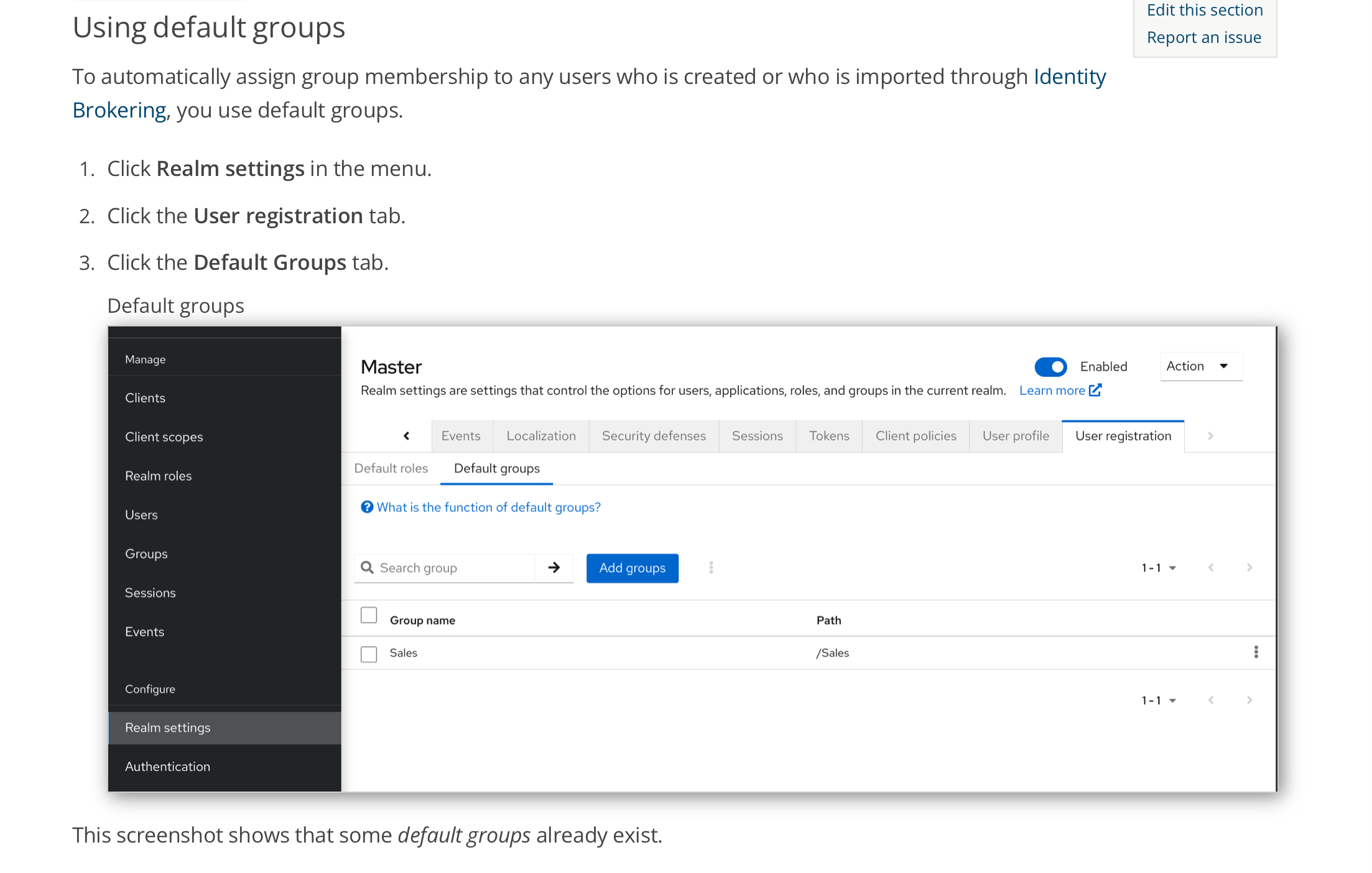Viewport: 1372px width, 873px height.
Task: Expand hidden tabs with the right chevron arrow
Action: point(1211,436)
